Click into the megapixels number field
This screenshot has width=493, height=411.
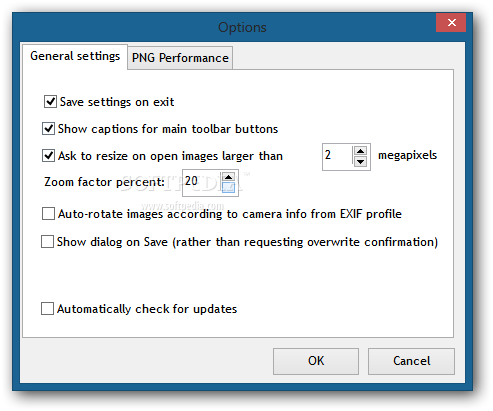(337, 156)
